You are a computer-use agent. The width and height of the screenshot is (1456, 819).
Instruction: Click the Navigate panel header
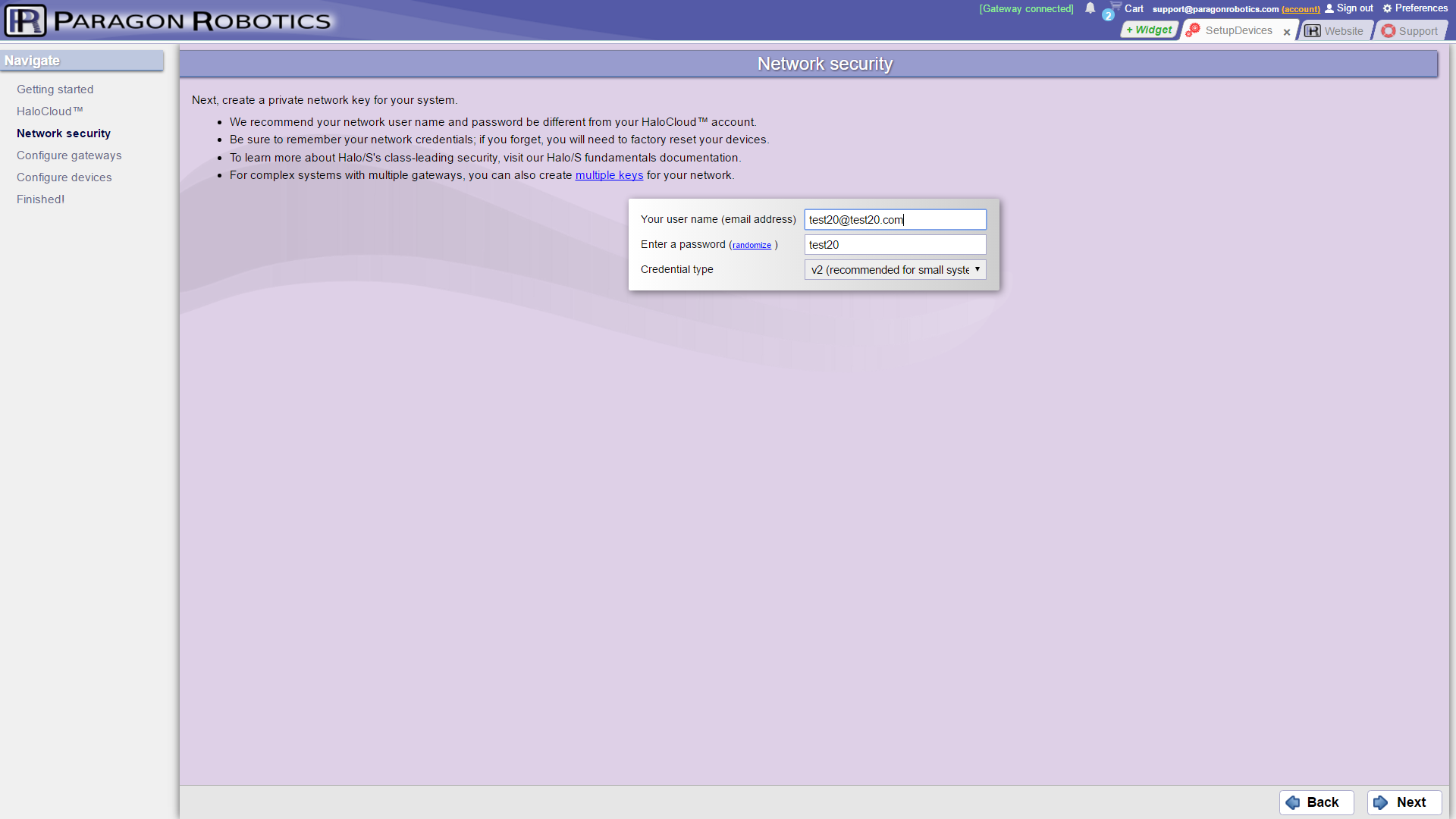[82, 61]
